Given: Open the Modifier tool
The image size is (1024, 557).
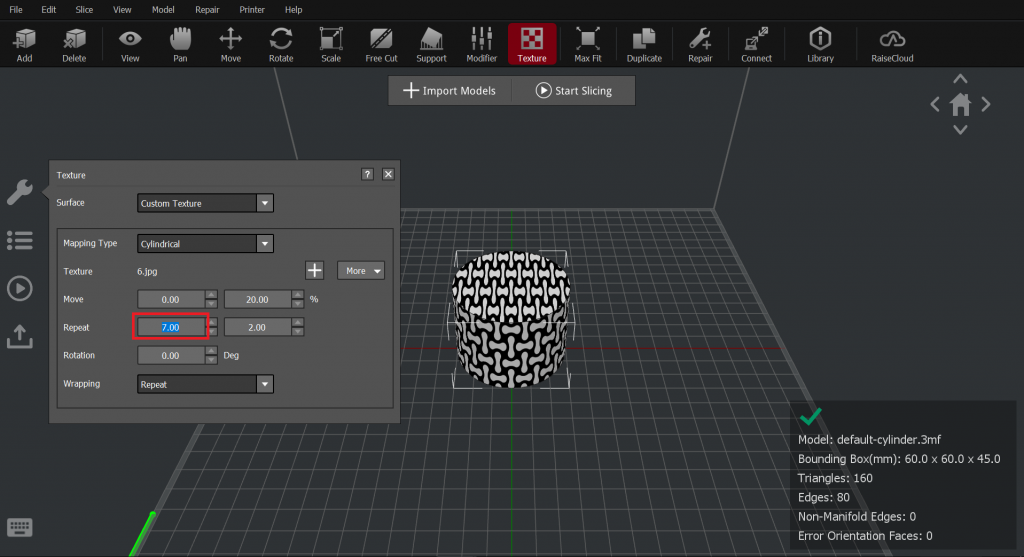Looking at the screenshot, I should click(481, 44).
